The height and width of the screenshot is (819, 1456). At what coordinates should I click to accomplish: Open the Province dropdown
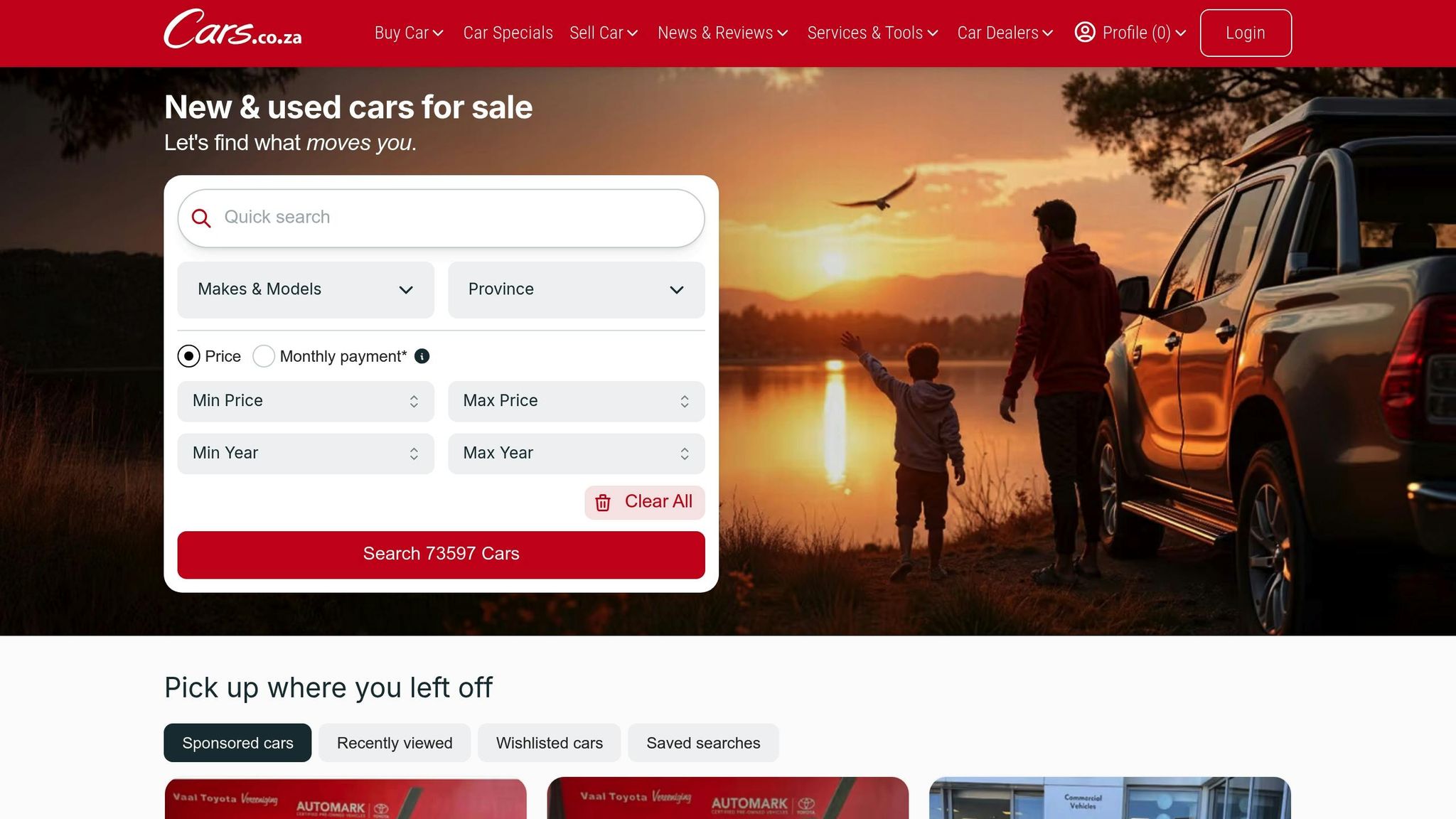(577, 289)
